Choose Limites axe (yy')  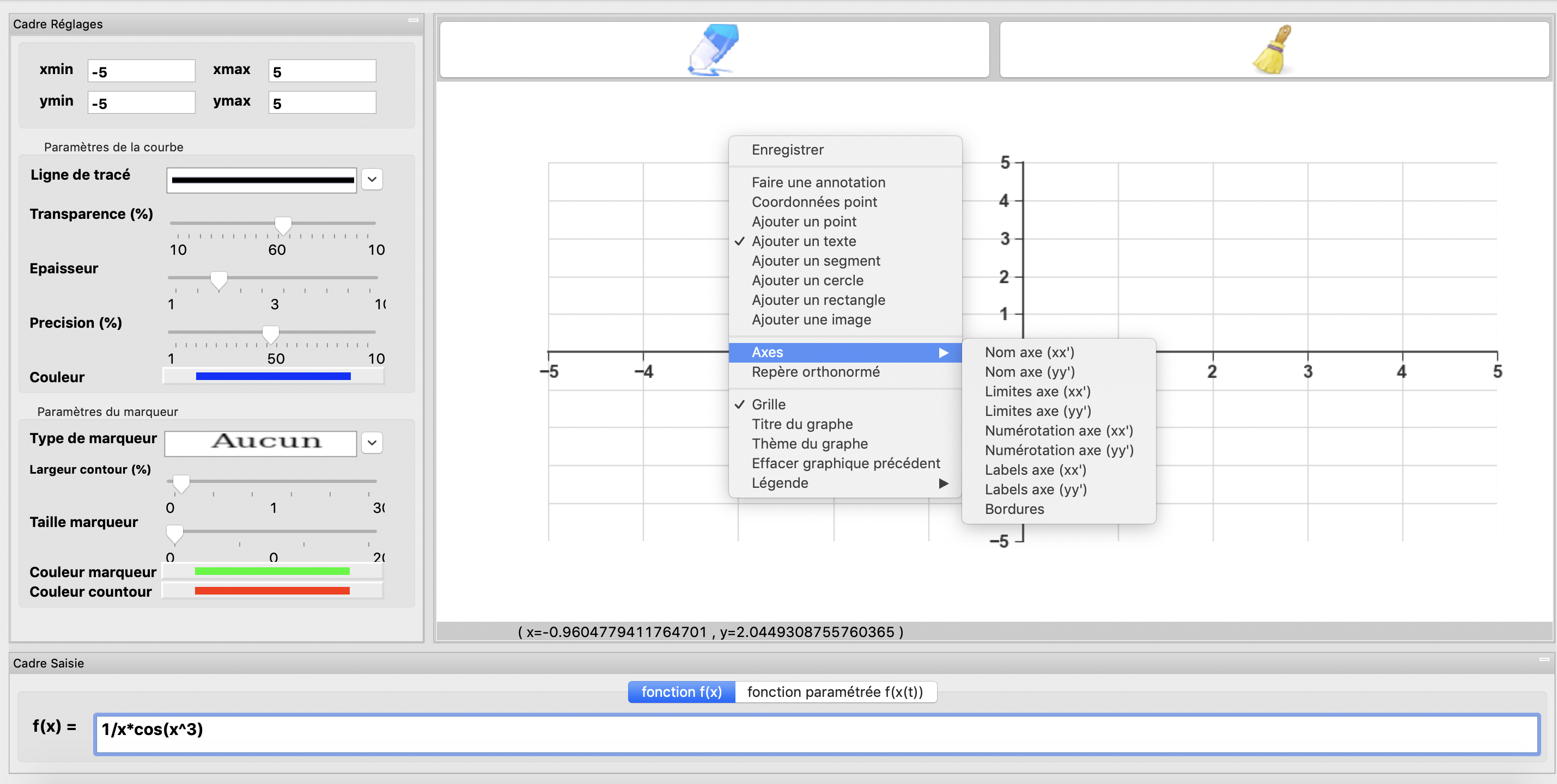coord(1059,412)
